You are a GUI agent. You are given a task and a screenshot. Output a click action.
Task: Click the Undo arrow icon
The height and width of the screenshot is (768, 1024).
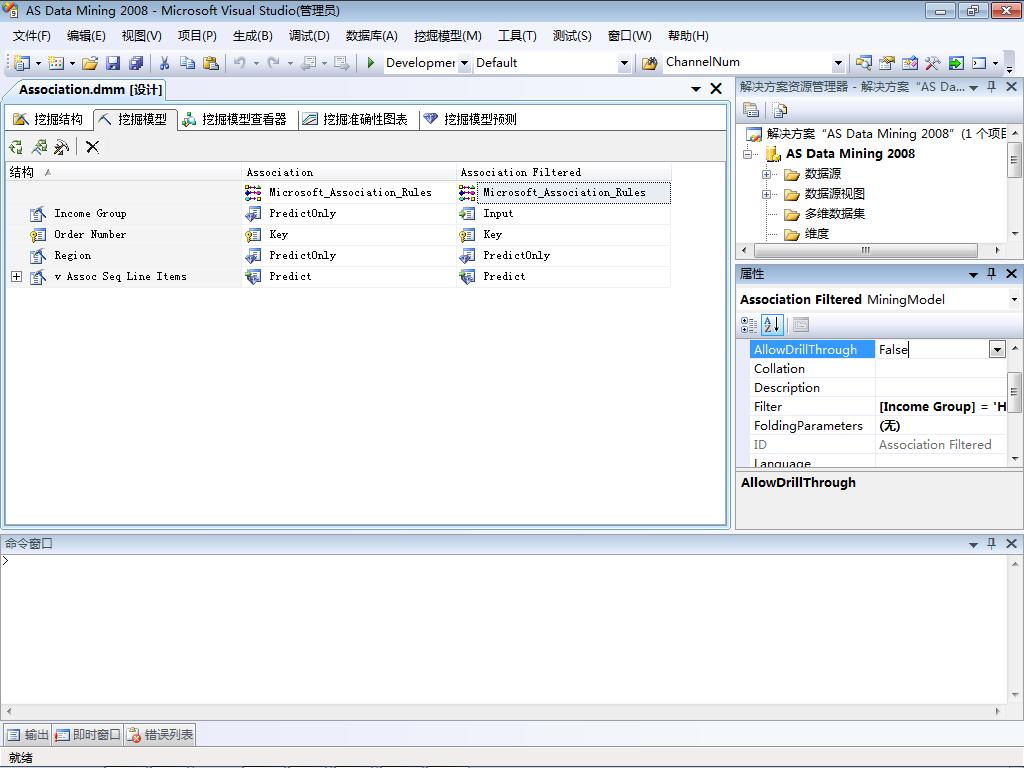[x=240, y=63]
